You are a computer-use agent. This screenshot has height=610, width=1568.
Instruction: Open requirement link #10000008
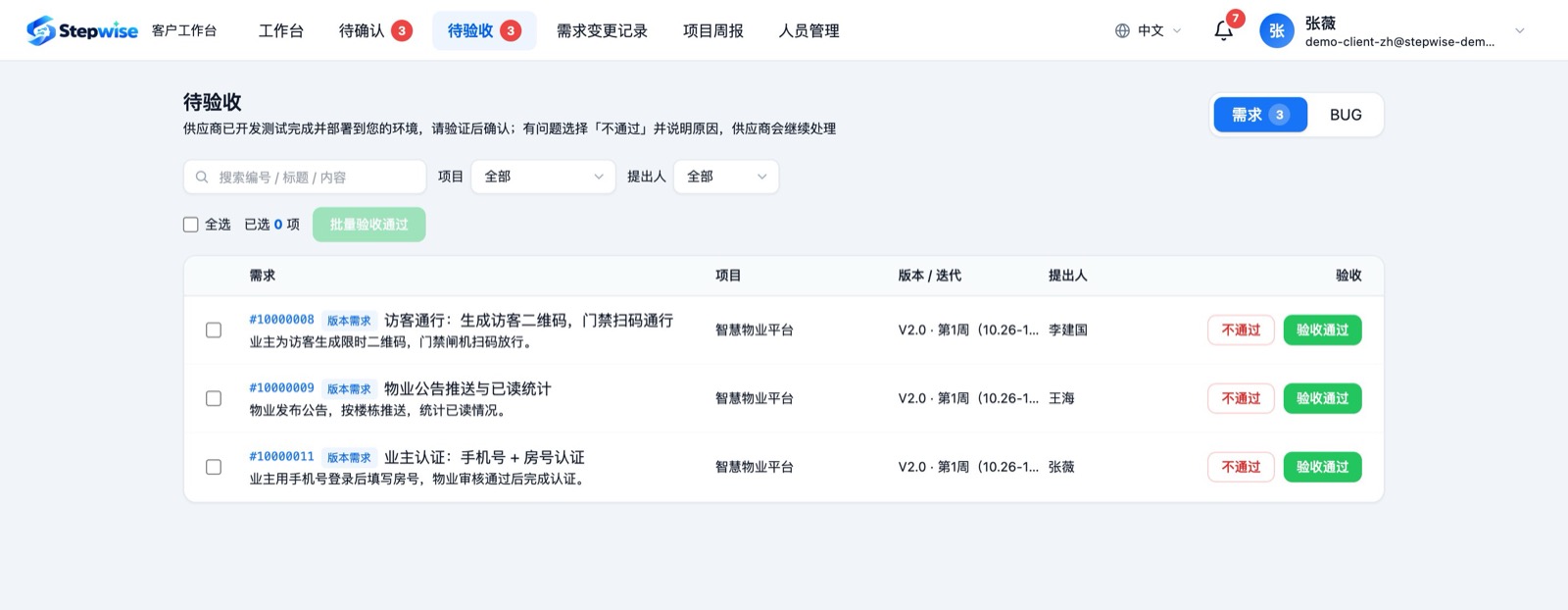282,320
